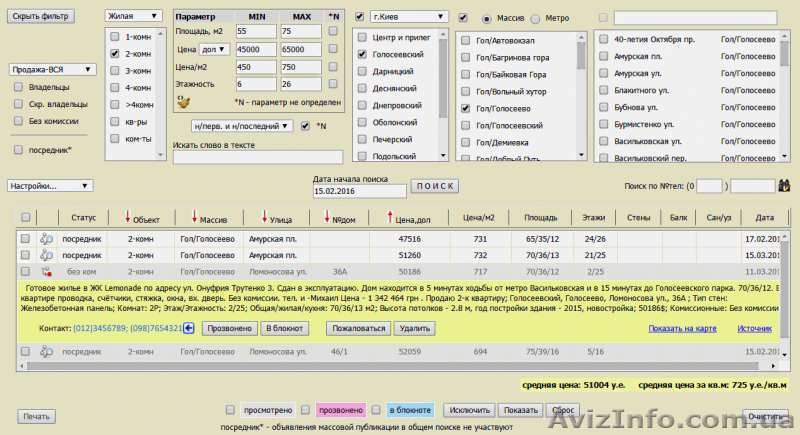Sort by Улица column red arrow

pyautogui.click(x=263, y=218)
